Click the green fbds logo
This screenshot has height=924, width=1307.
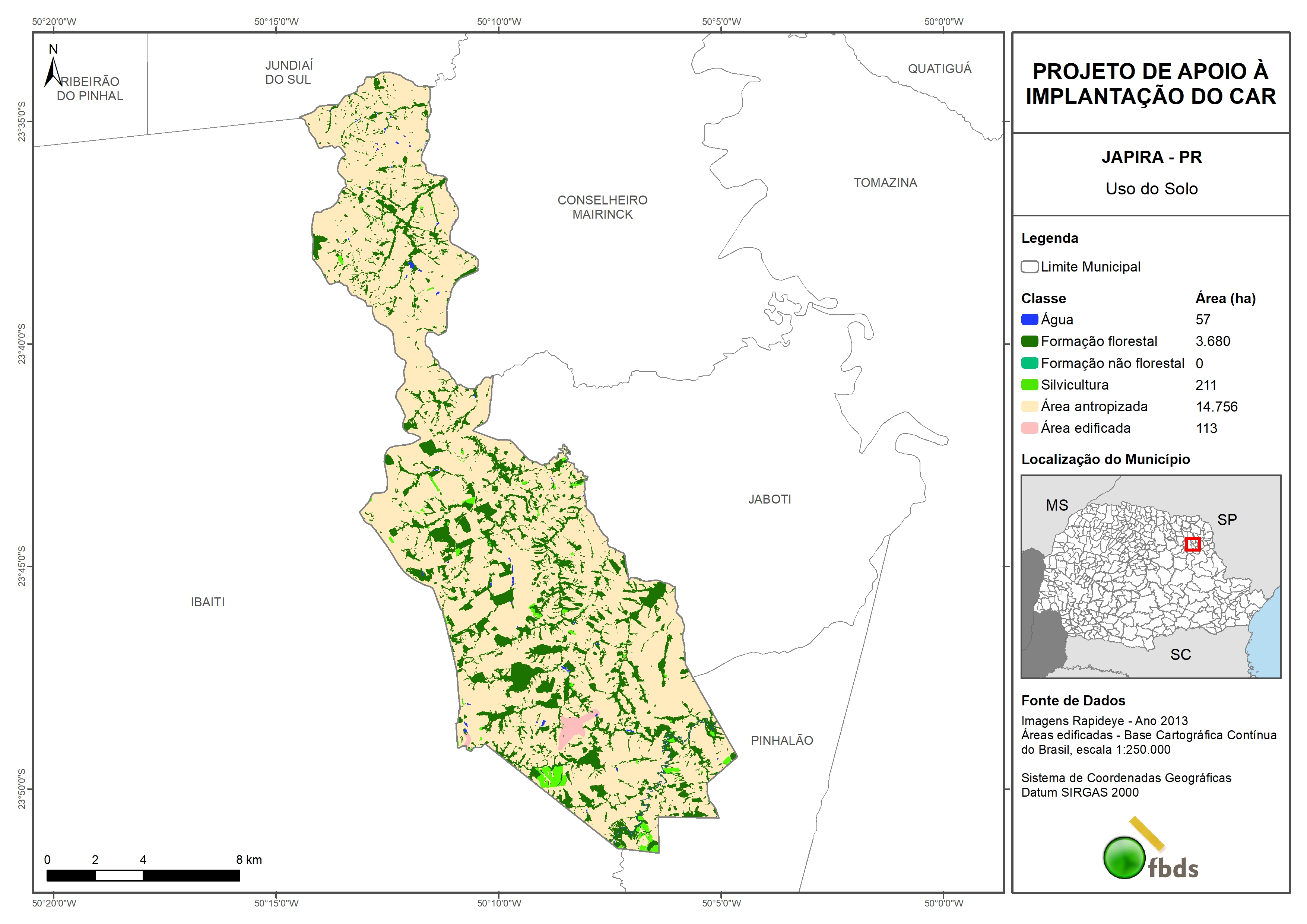(x=1124, y=857)
